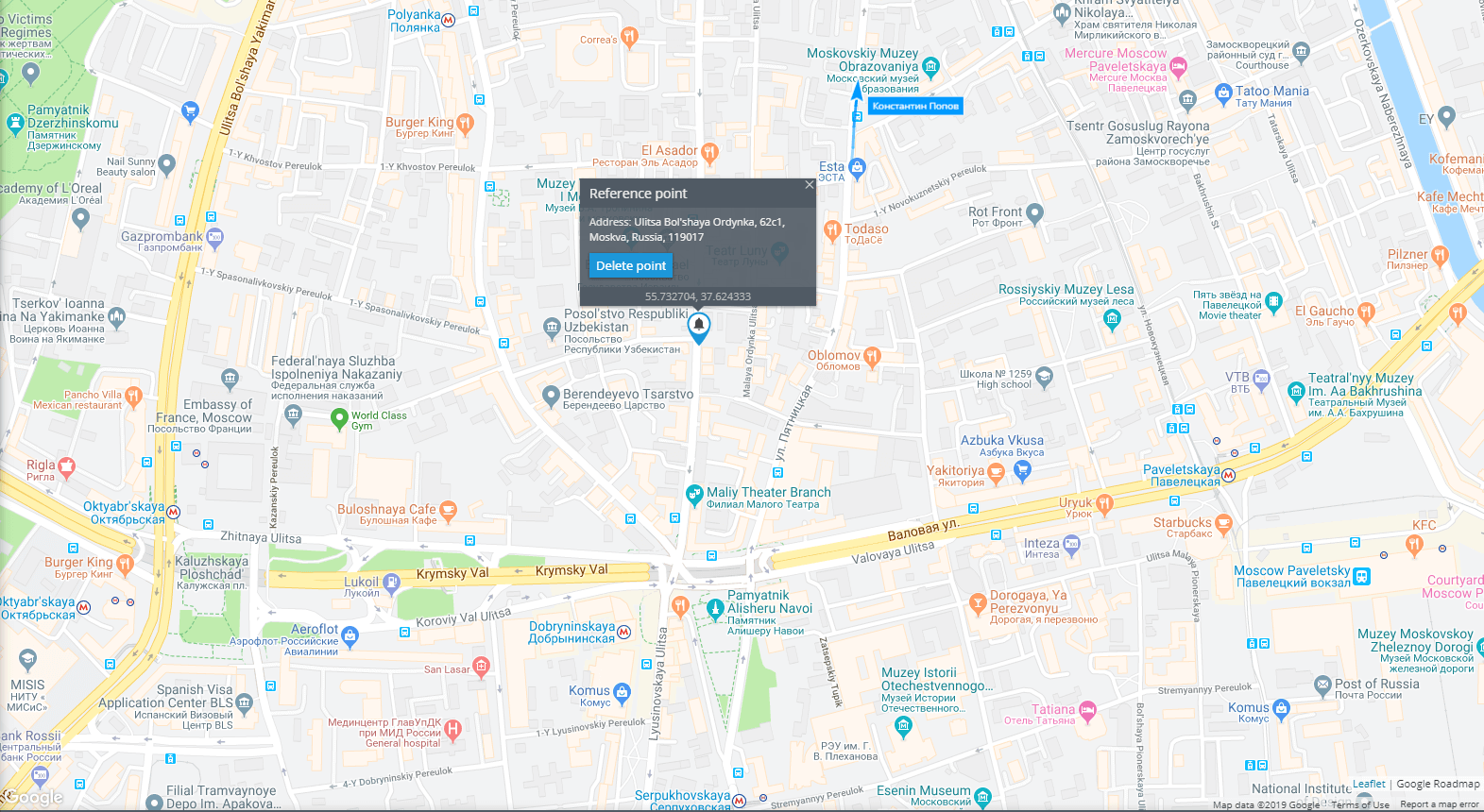This screenshot has width=1484, height=812.
Task: Click the Polyanka metro station icon
Action: pyautogui.click(x=449, y=19)
